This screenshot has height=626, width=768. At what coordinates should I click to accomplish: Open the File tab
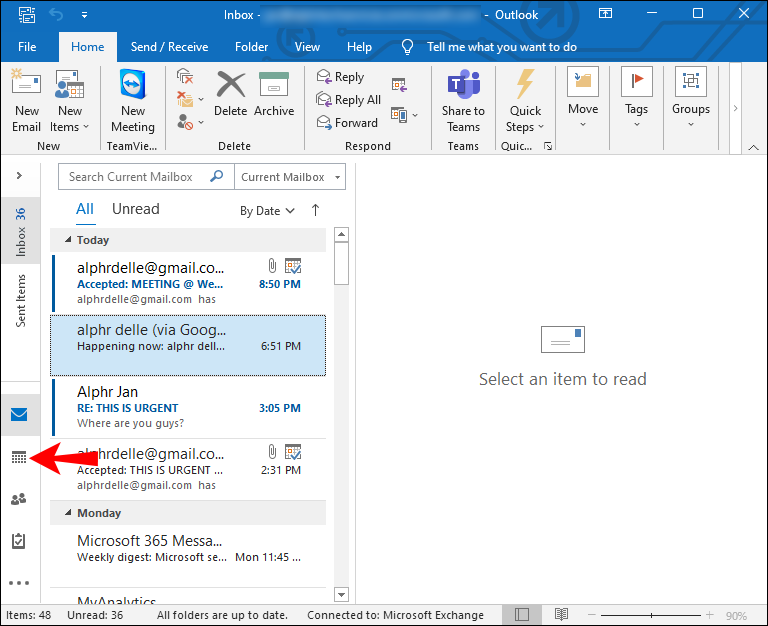point(27,47)
